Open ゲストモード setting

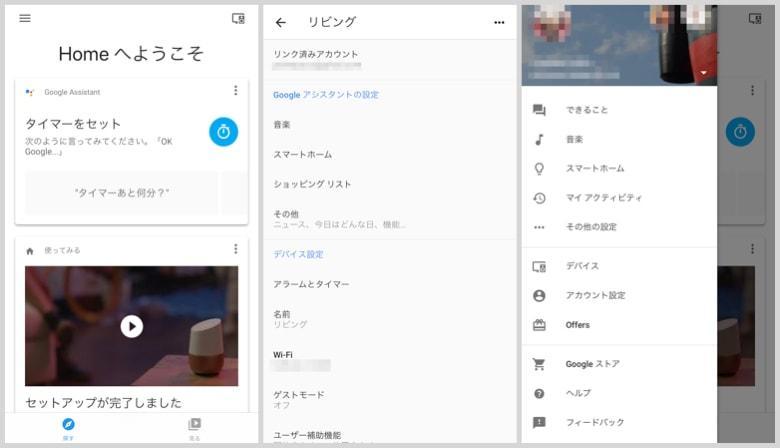click(x=390, y=400)
